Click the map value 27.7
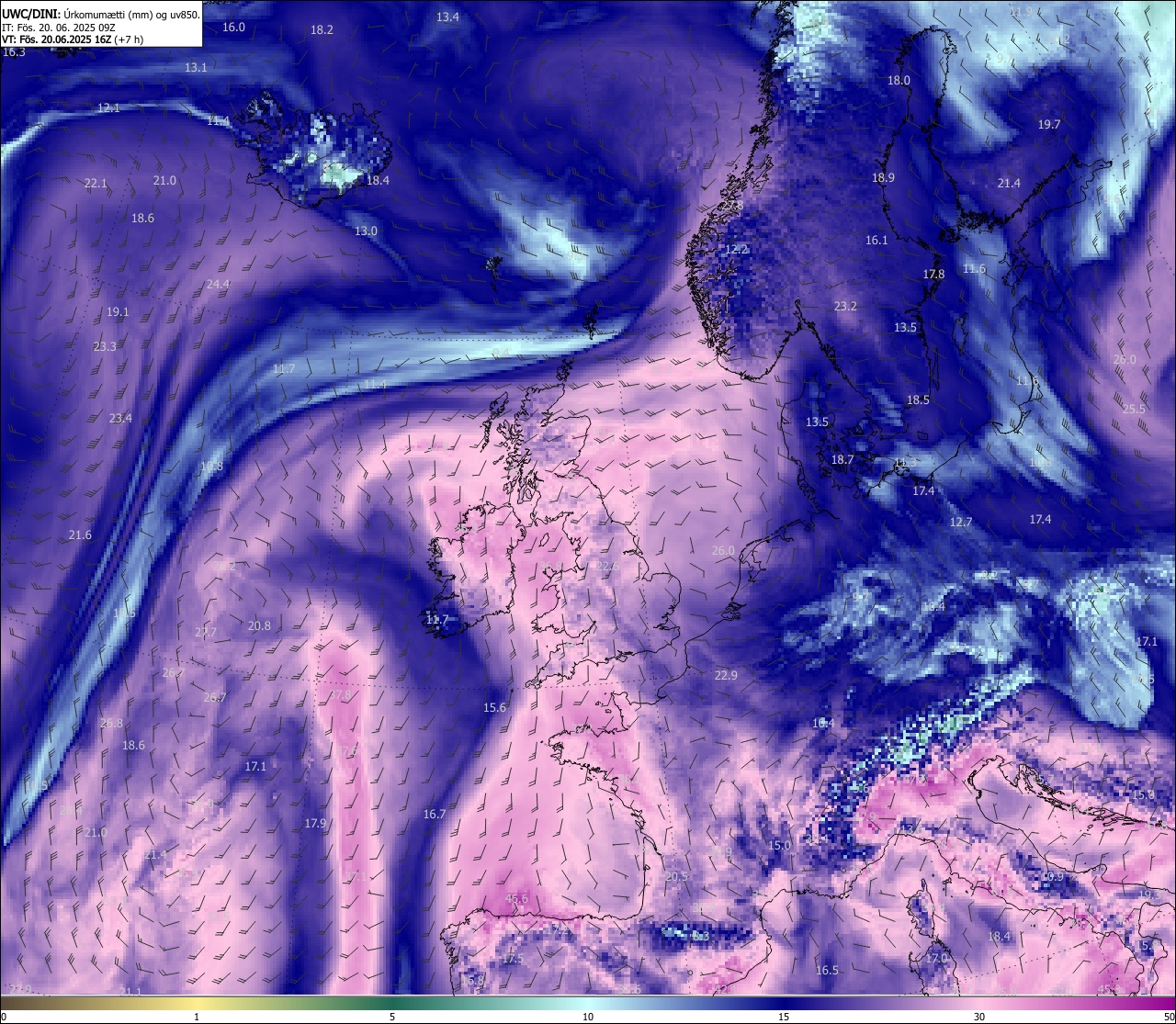The width and height of the screenshot is (1176, 1024). click(x=206, y=633)
